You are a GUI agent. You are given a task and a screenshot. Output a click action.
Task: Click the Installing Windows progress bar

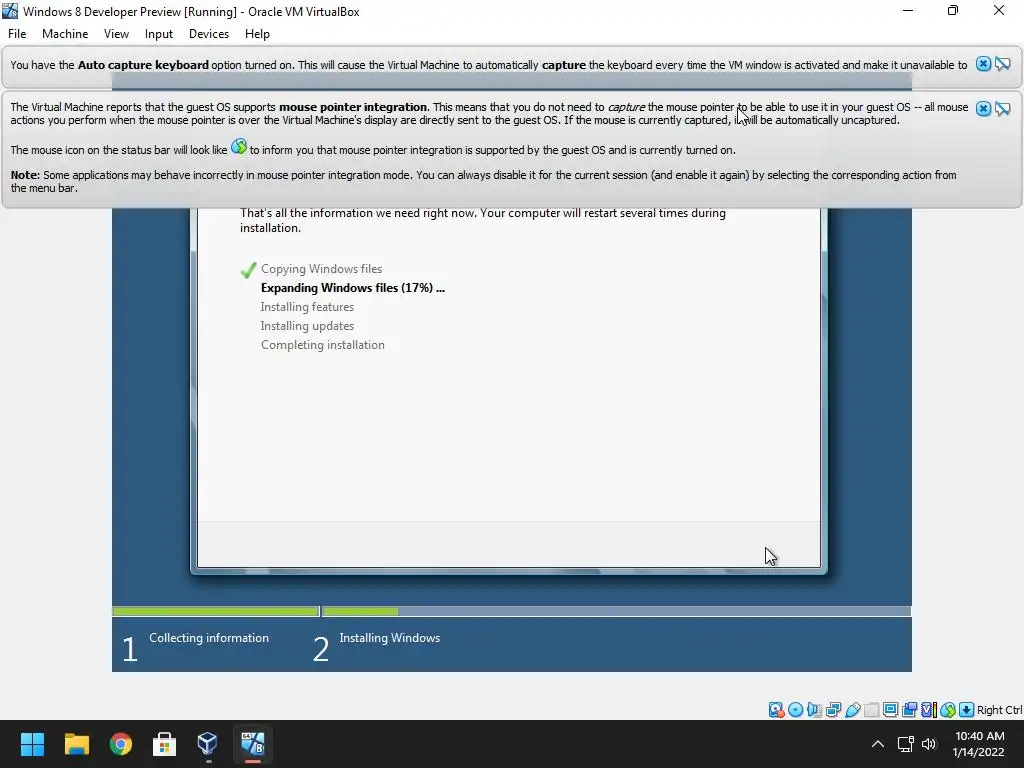point(616,611)
